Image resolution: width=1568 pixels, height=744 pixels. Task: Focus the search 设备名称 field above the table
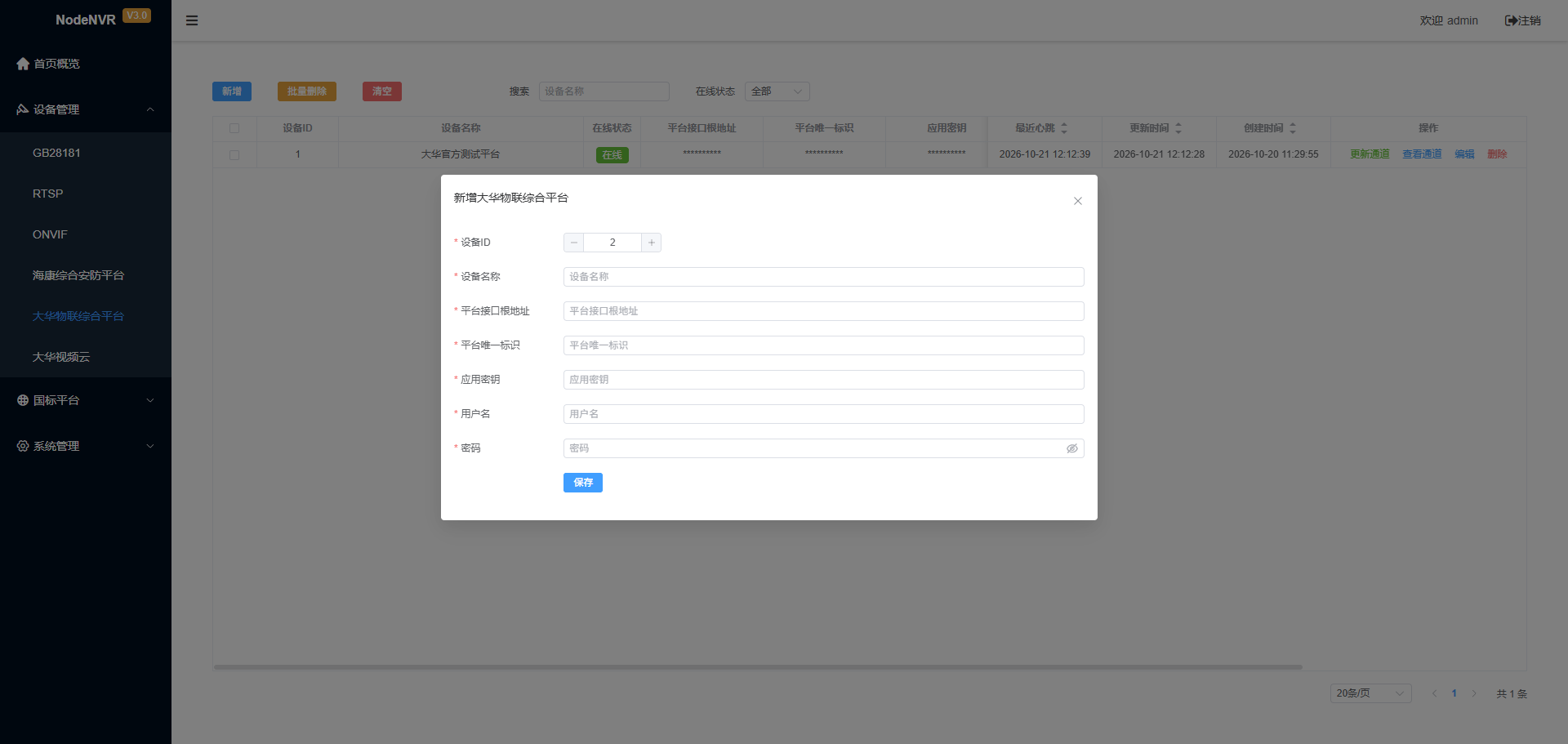pyautogui.click(x=604, y=91)
